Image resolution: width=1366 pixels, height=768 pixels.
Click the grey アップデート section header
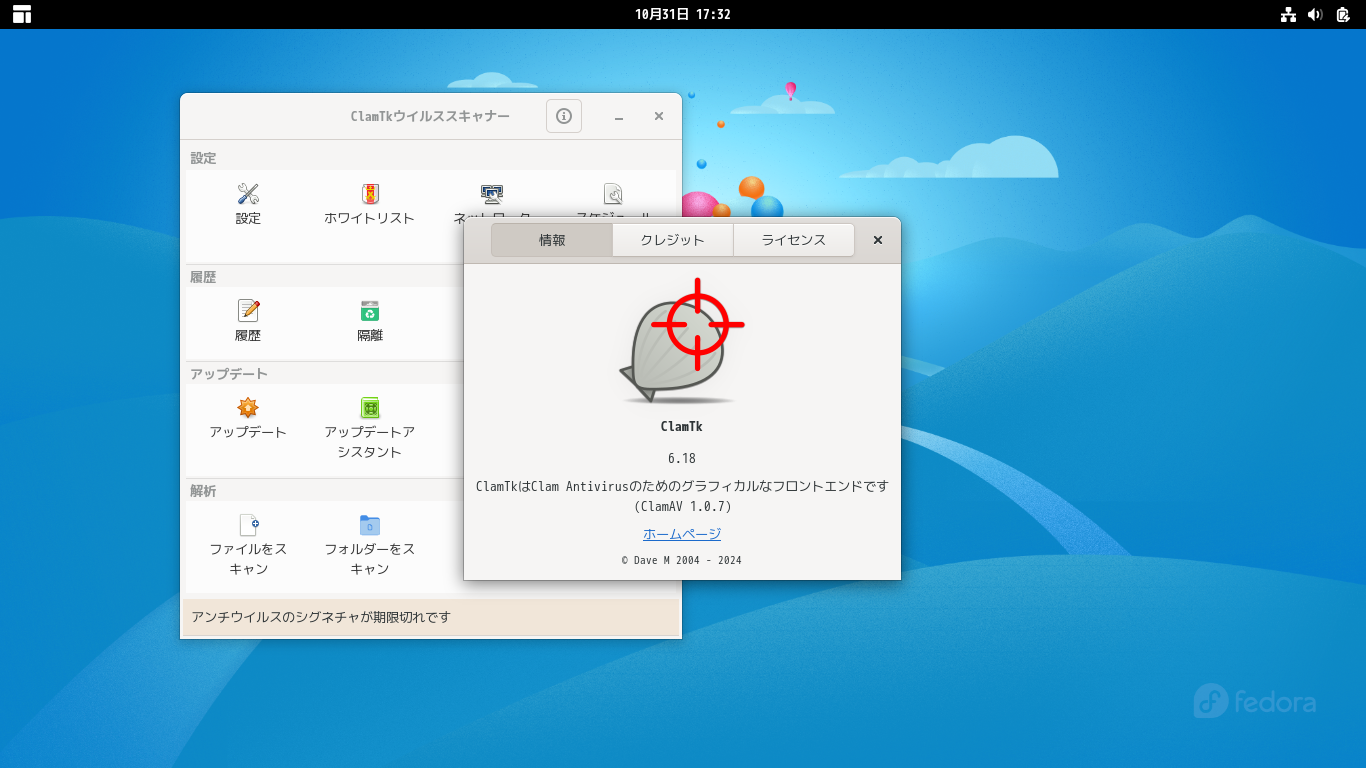[229, 374]
